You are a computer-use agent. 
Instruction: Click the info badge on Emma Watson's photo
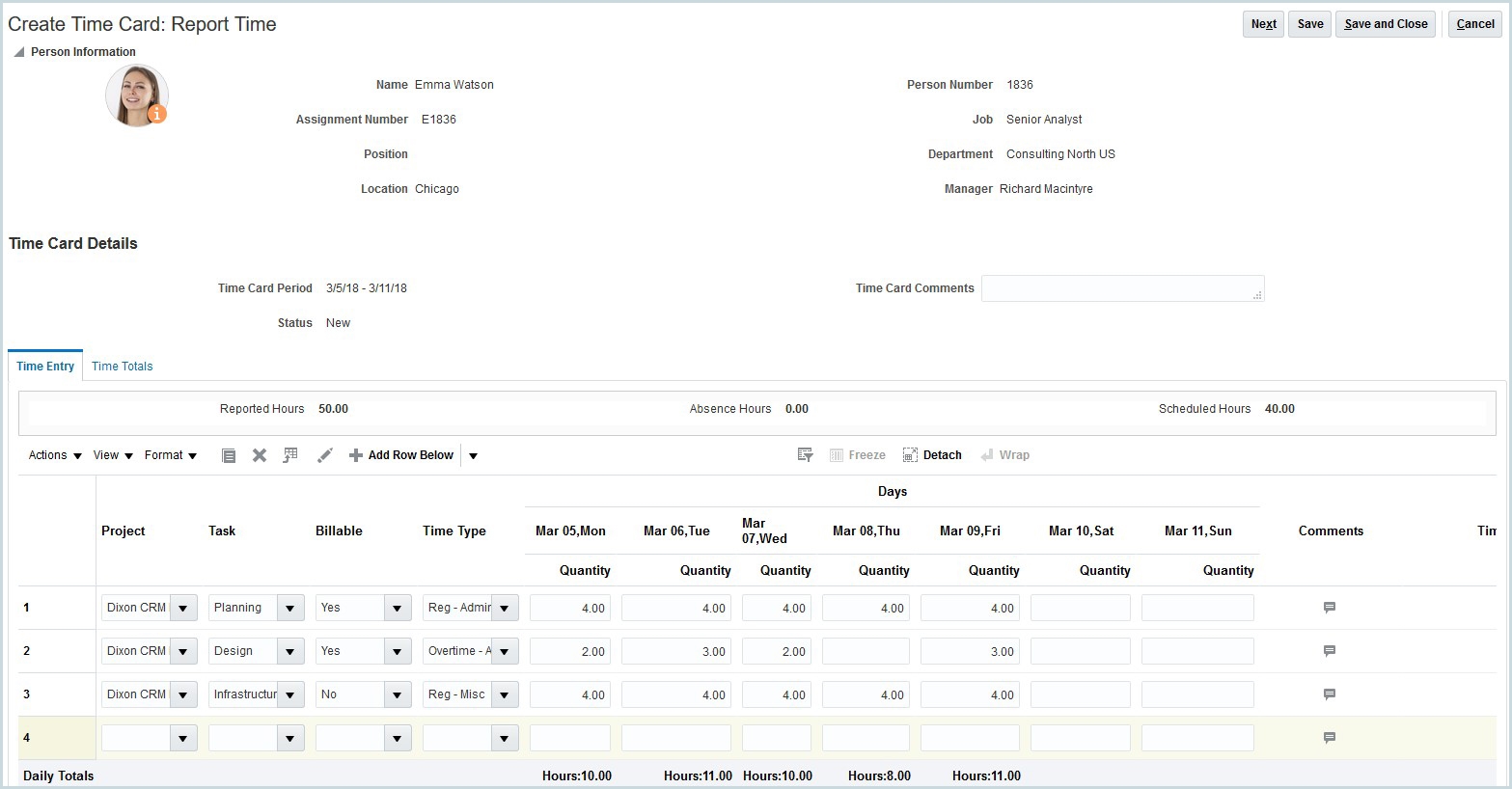click(158, 114)
